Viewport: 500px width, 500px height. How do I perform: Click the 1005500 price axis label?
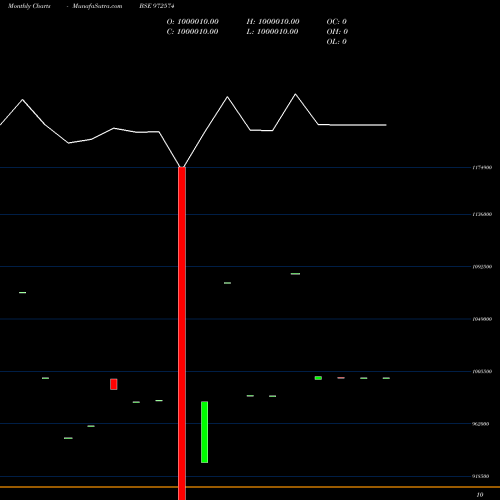(482, 371)
